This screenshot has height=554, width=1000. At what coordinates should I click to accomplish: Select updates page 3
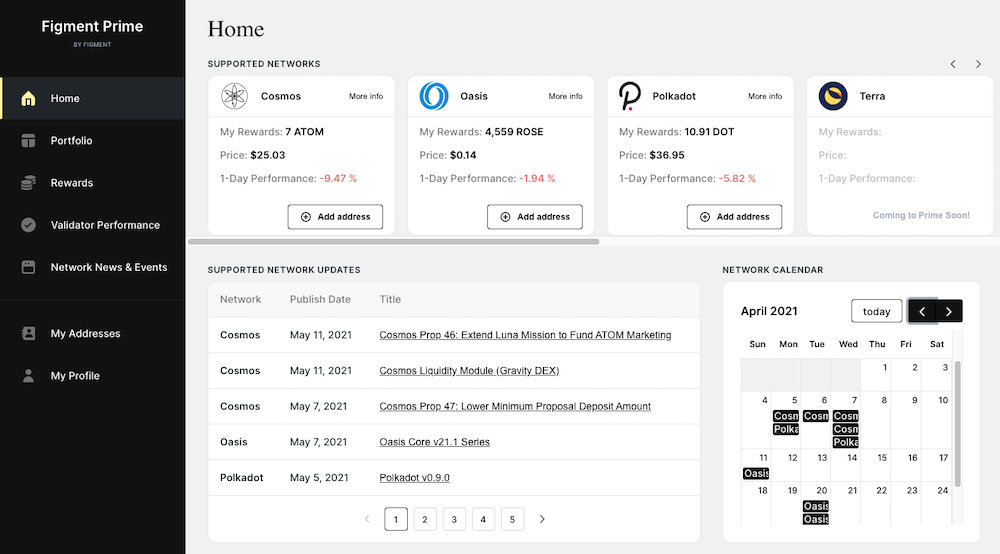(454, 519)
